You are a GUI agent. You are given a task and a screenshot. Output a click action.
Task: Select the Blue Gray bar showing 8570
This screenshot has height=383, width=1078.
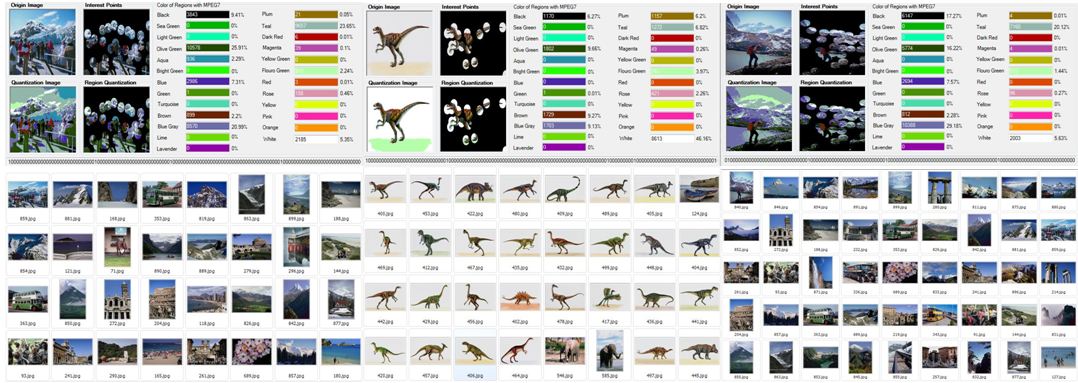pos(206,127)
